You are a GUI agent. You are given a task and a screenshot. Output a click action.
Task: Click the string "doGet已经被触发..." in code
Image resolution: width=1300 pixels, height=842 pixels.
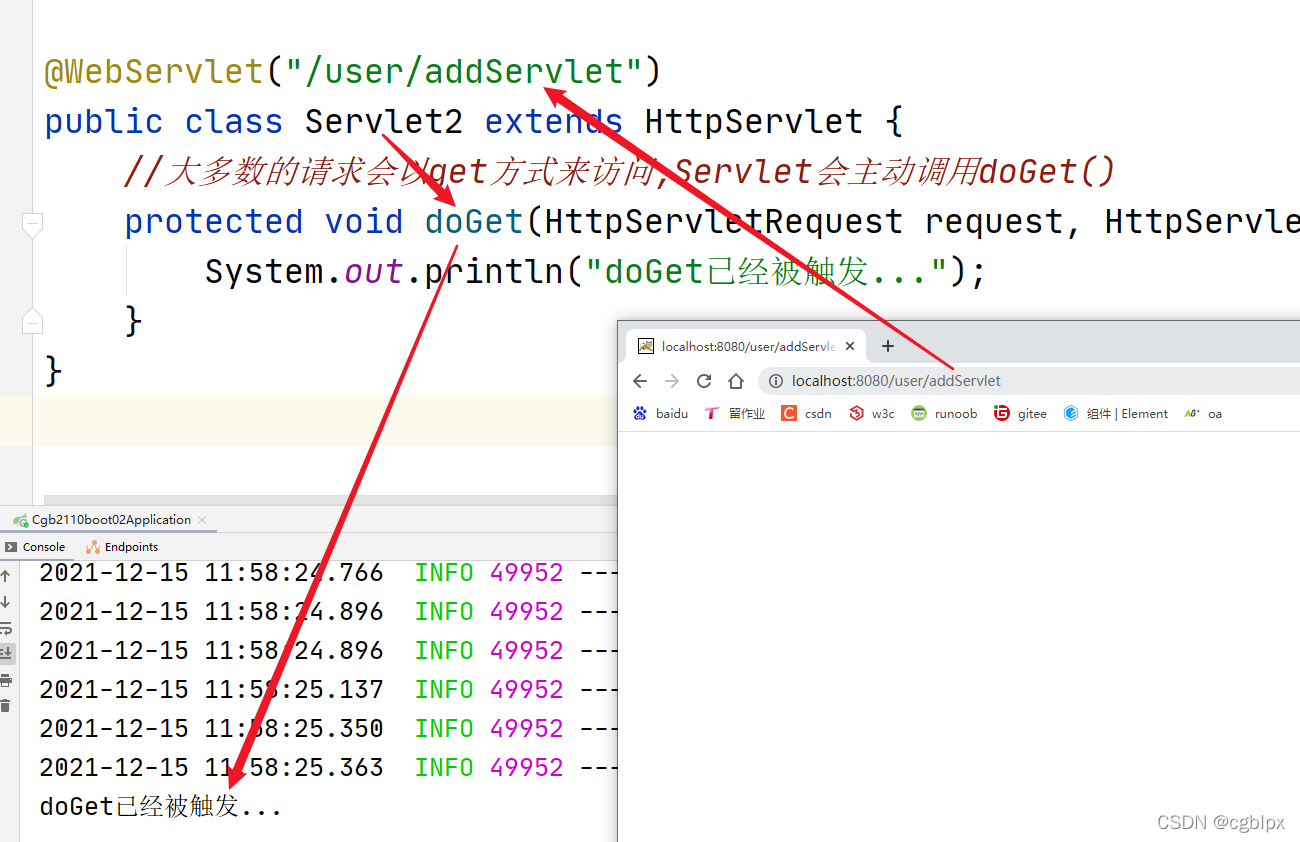tap(764, 271)
